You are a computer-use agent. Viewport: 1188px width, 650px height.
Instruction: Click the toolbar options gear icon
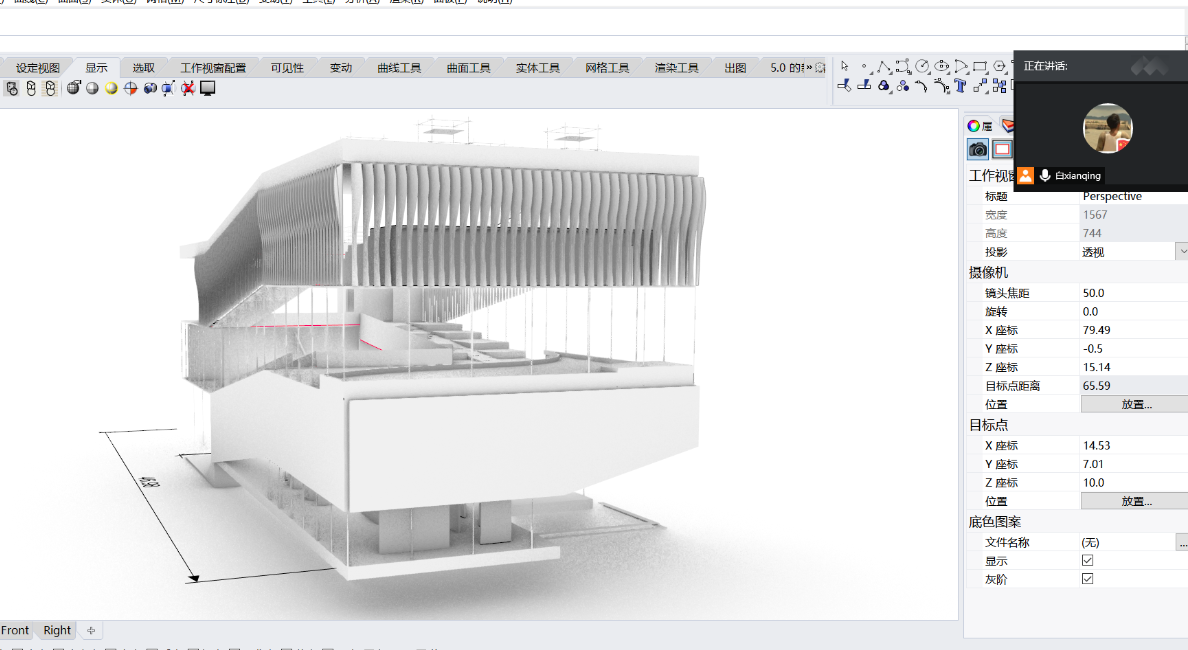821,68
